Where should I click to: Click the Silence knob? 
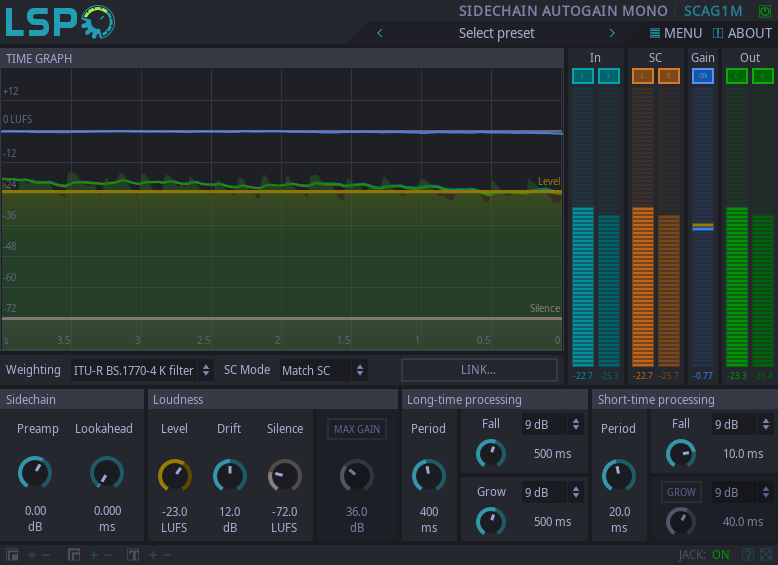pyautogui.click(x=285, y=475)
